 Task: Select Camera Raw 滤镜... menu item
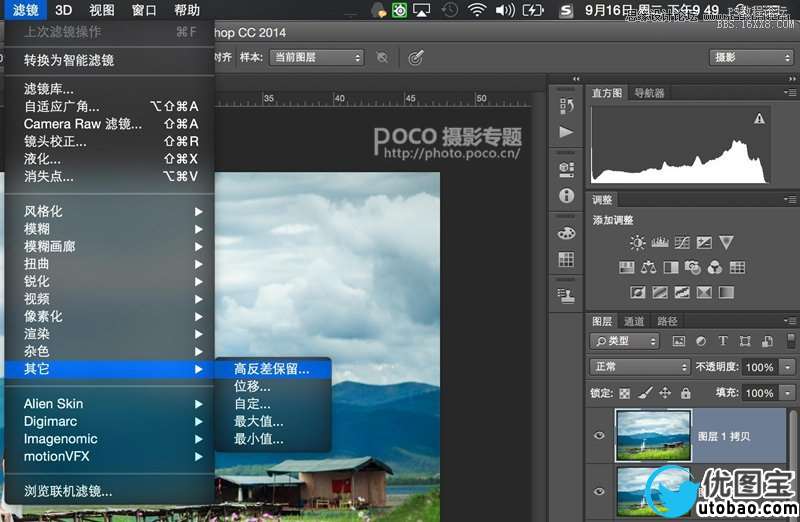pyautogui.click(x=111, y=124)
